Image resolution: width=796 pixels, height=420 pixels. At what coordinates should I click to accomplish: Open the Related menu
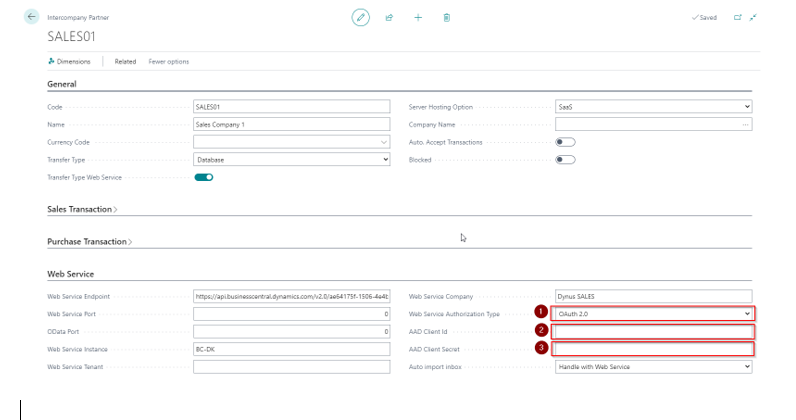(x=125, y=61)
